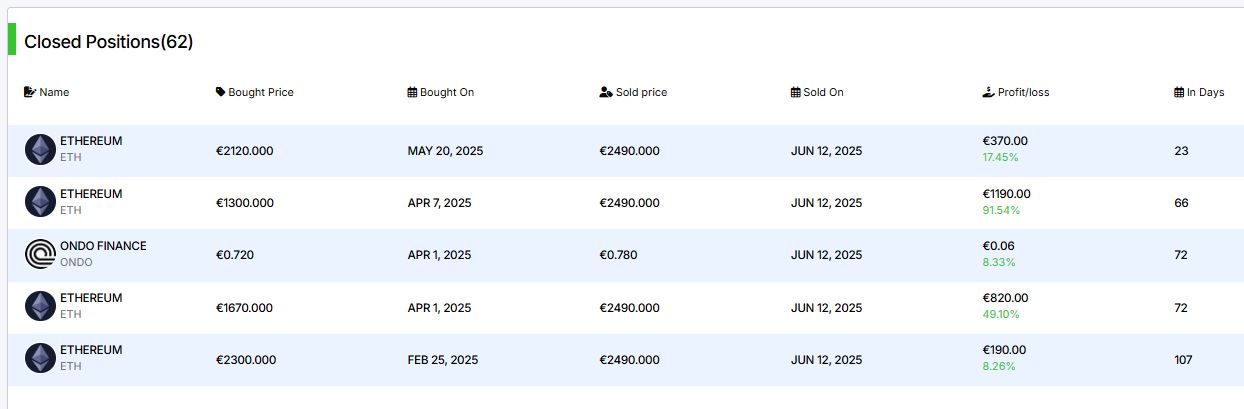Click the 107 days value

tap(1183, 360)
